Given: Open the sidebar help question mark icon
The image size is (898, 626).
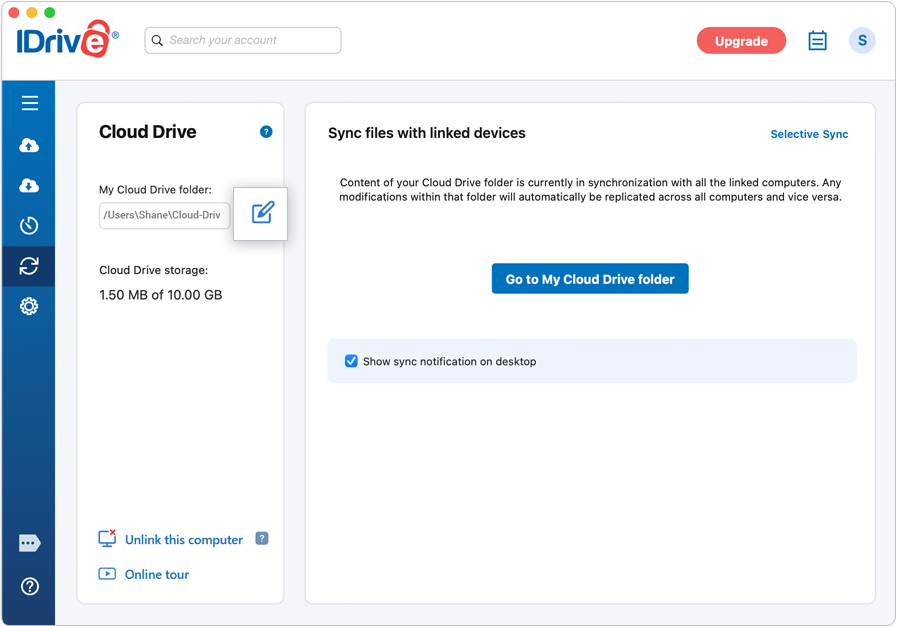Looking at the screenshot, I should 30,586.
